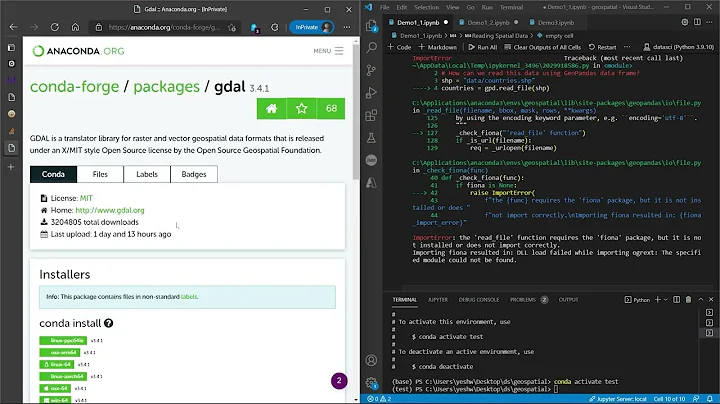The image size is (720, 404).
Task: Click the Cell 10 of 10 status
Action: [669, 399]
